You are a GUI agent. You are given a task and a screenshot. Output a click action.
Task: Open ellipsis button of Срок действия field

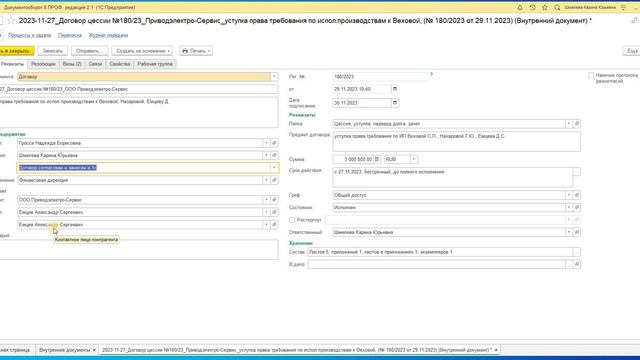(x=577, y=172)
